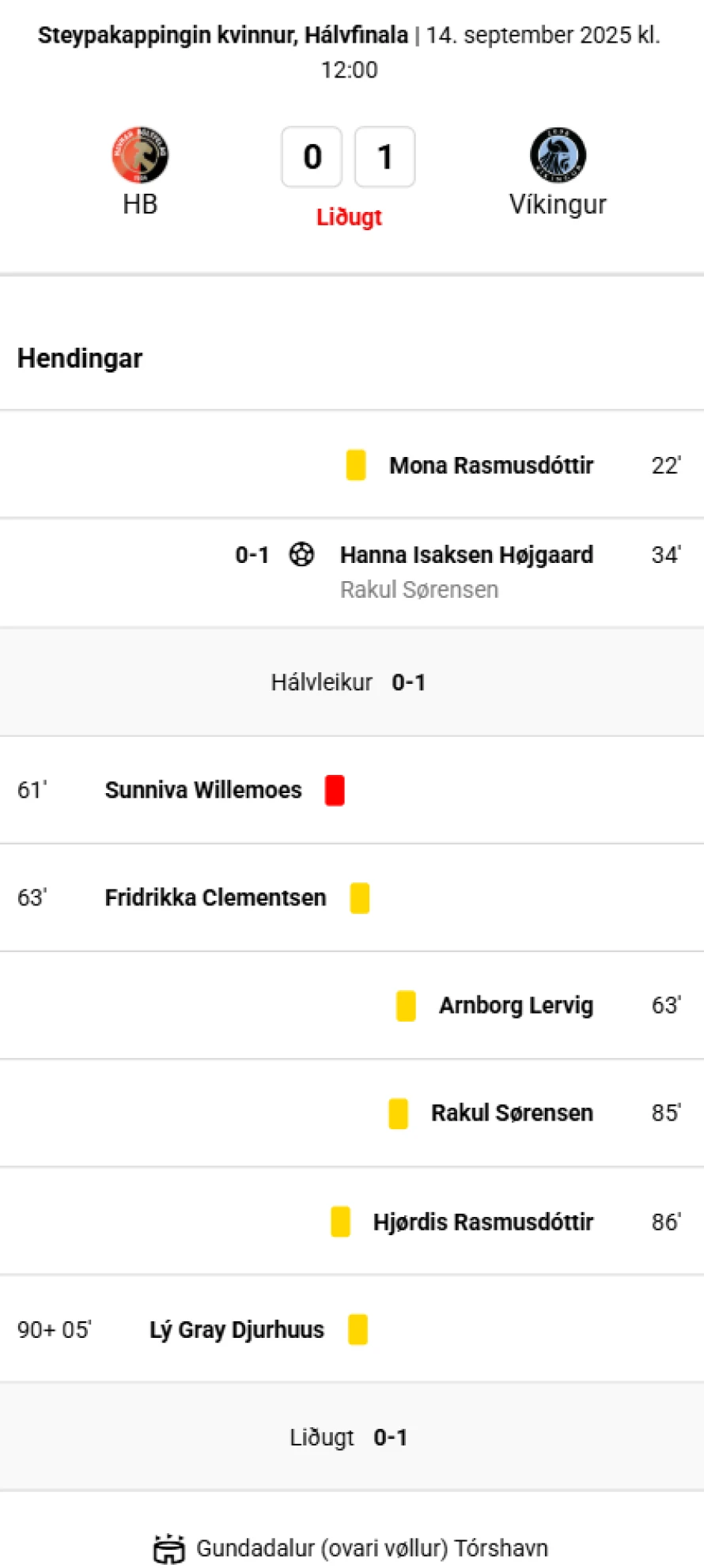The height and width of the screenshot is (1568, 704).
Task: Open assist provider Rakul Sørensen under goal
Action: tap(419, 590)
